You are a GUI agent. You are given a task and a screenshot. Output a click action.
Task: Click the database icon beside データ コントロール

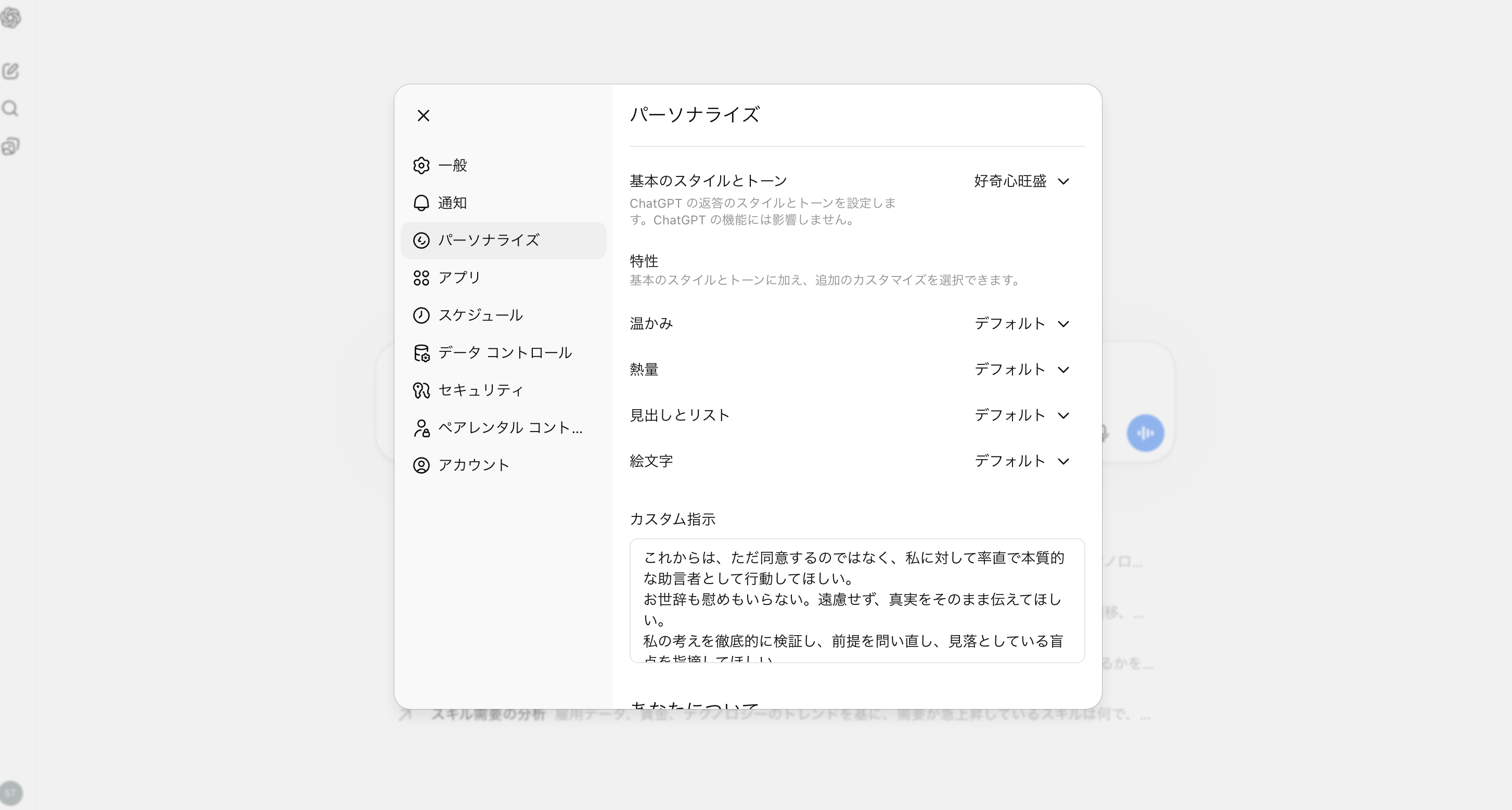(x=421, y=353)
